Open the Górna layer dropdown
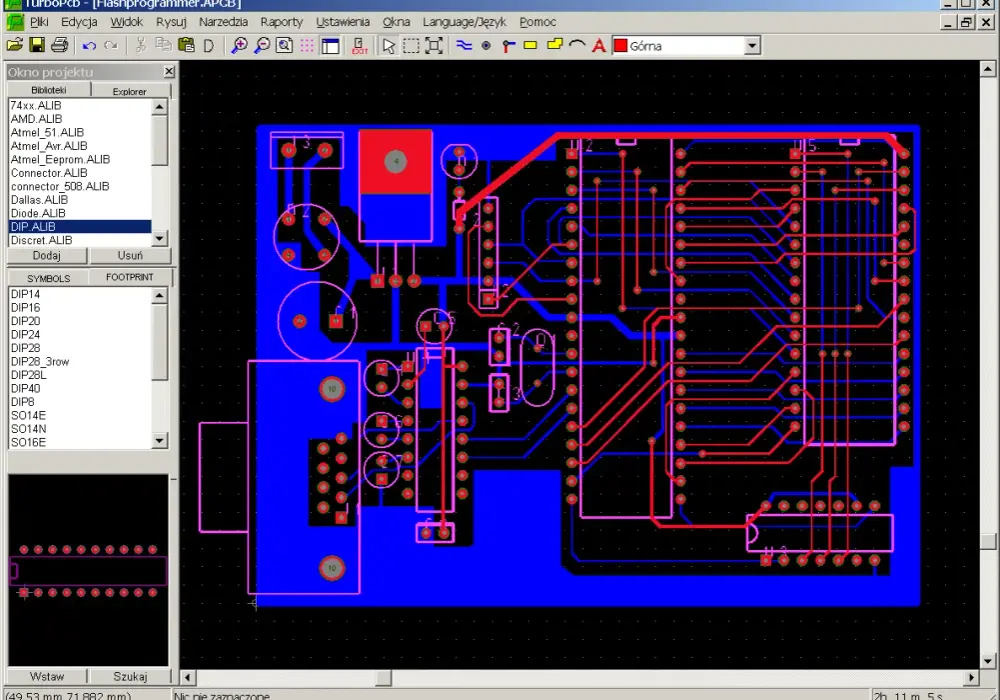This screenshot has height=700, width=1000. pyautogui.click(x=753, y=46)
